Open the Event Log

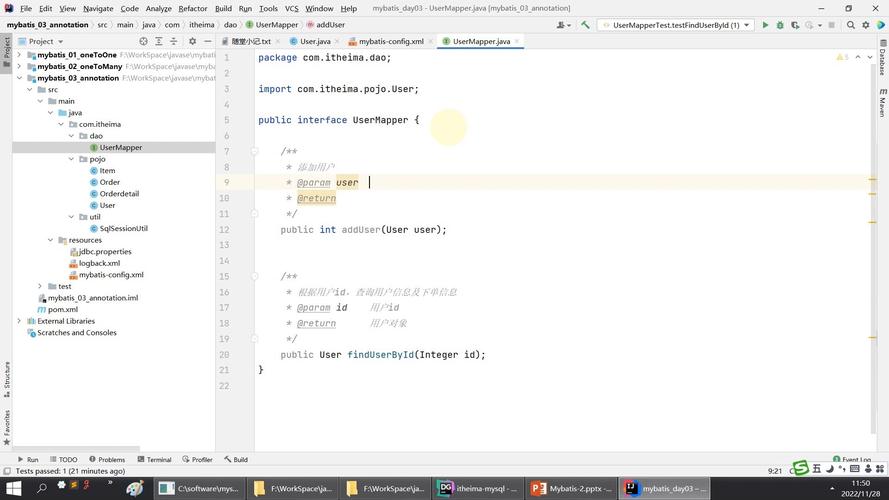coord(851,460)
